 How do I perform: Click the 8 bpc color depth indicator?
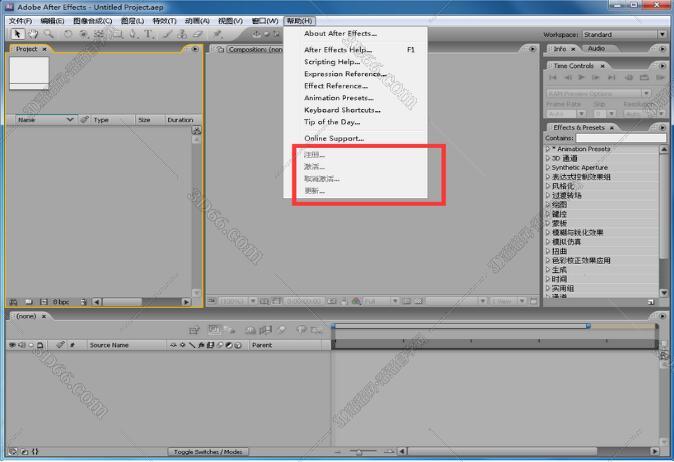[61, 302]
